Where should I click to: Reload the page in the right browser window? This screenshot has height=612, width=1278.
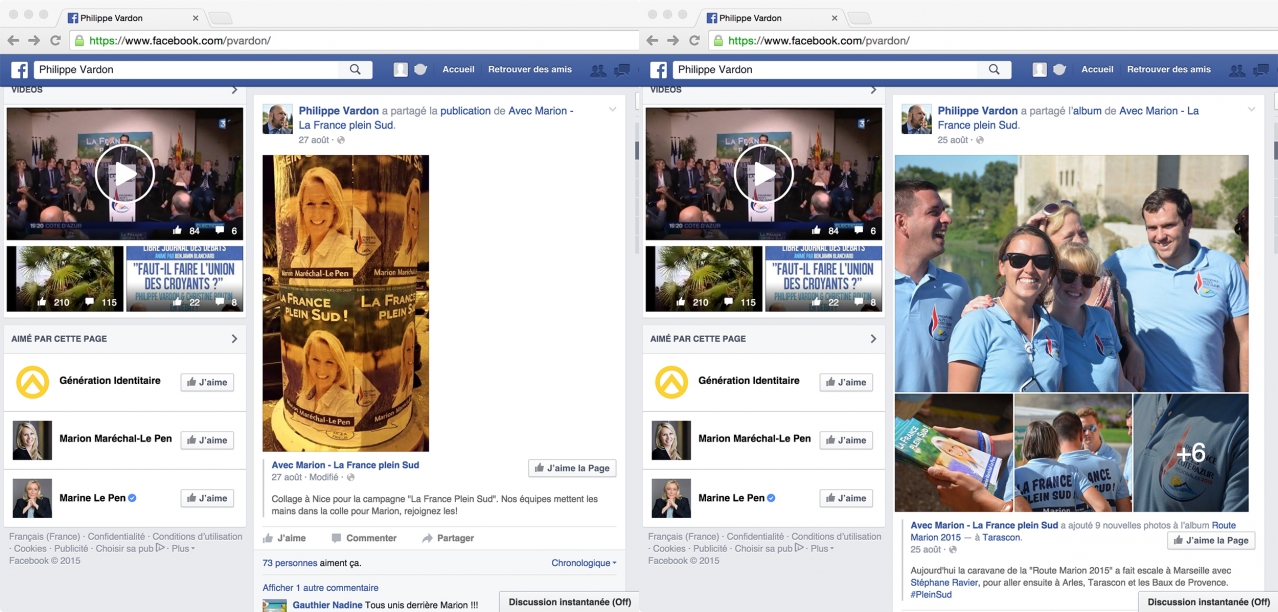tap(695, 40)
